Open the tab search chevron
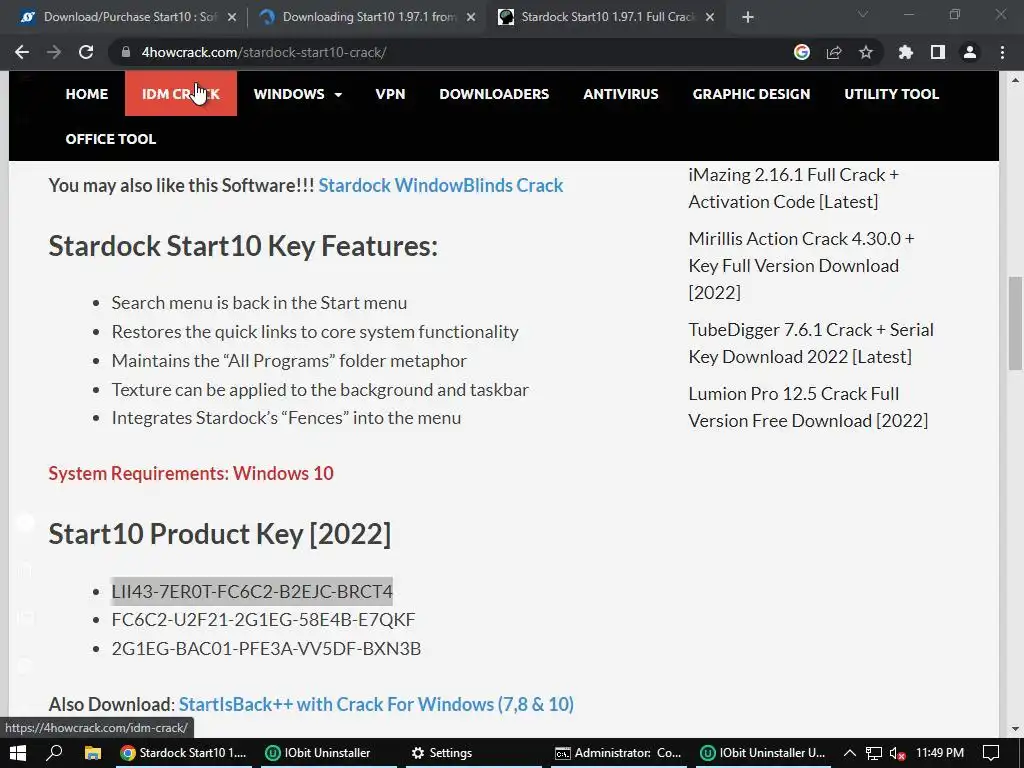This screenshot has height=768, width=1024. (x=862, y=14)
